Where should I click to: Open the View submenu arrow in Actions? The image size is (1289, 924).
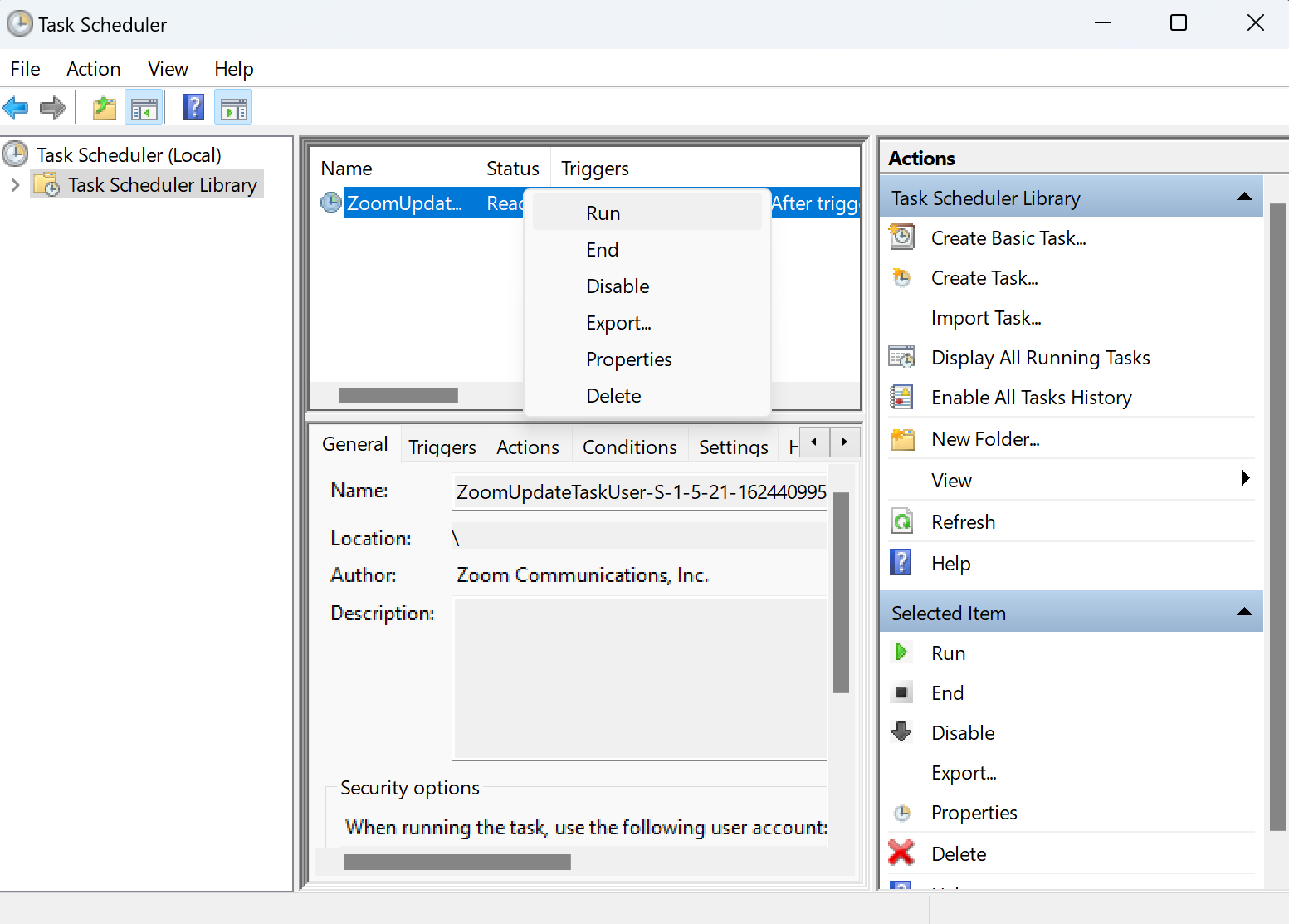[1245, 477]
